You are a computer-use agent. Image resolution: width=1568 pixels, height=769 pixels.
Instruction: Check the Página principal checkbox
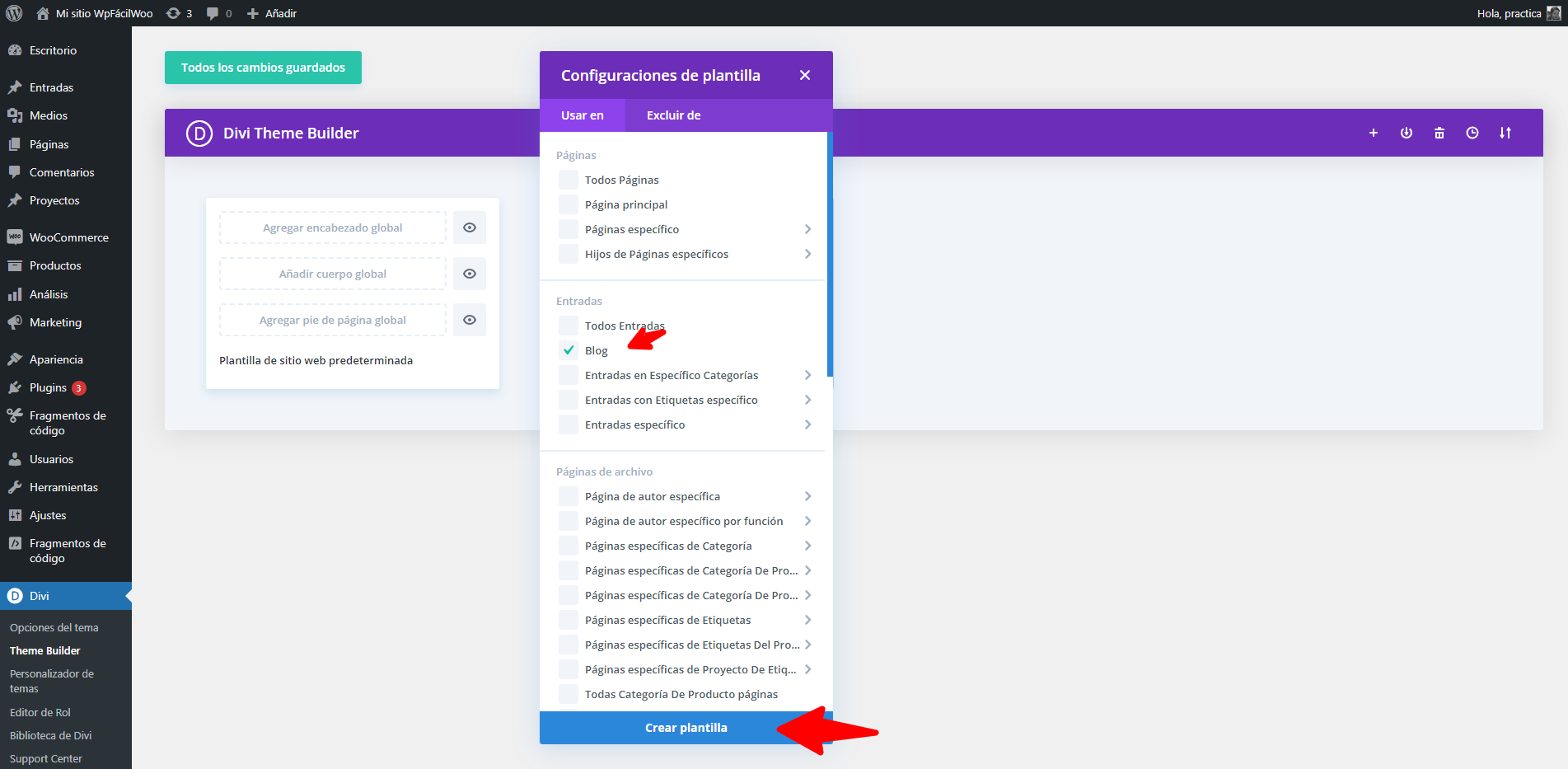[569, 204]
